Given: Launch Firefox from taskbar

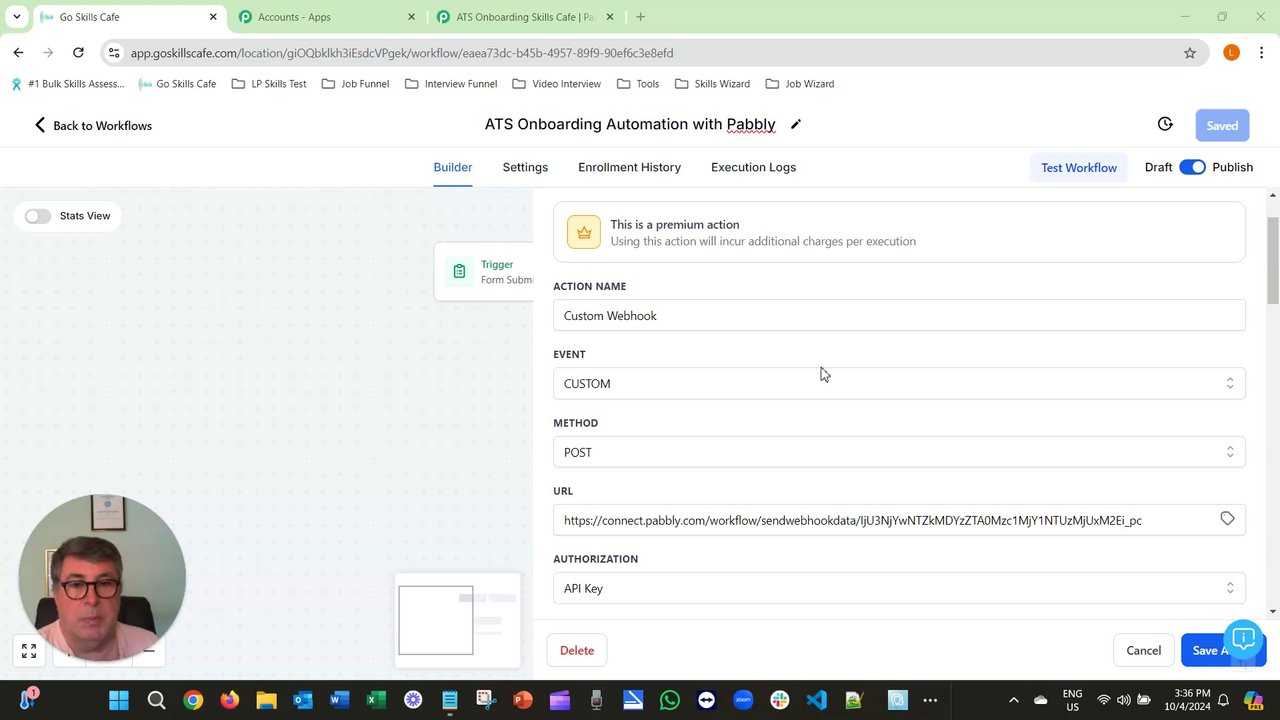Looking at the screenshot, I should [230, 700].
